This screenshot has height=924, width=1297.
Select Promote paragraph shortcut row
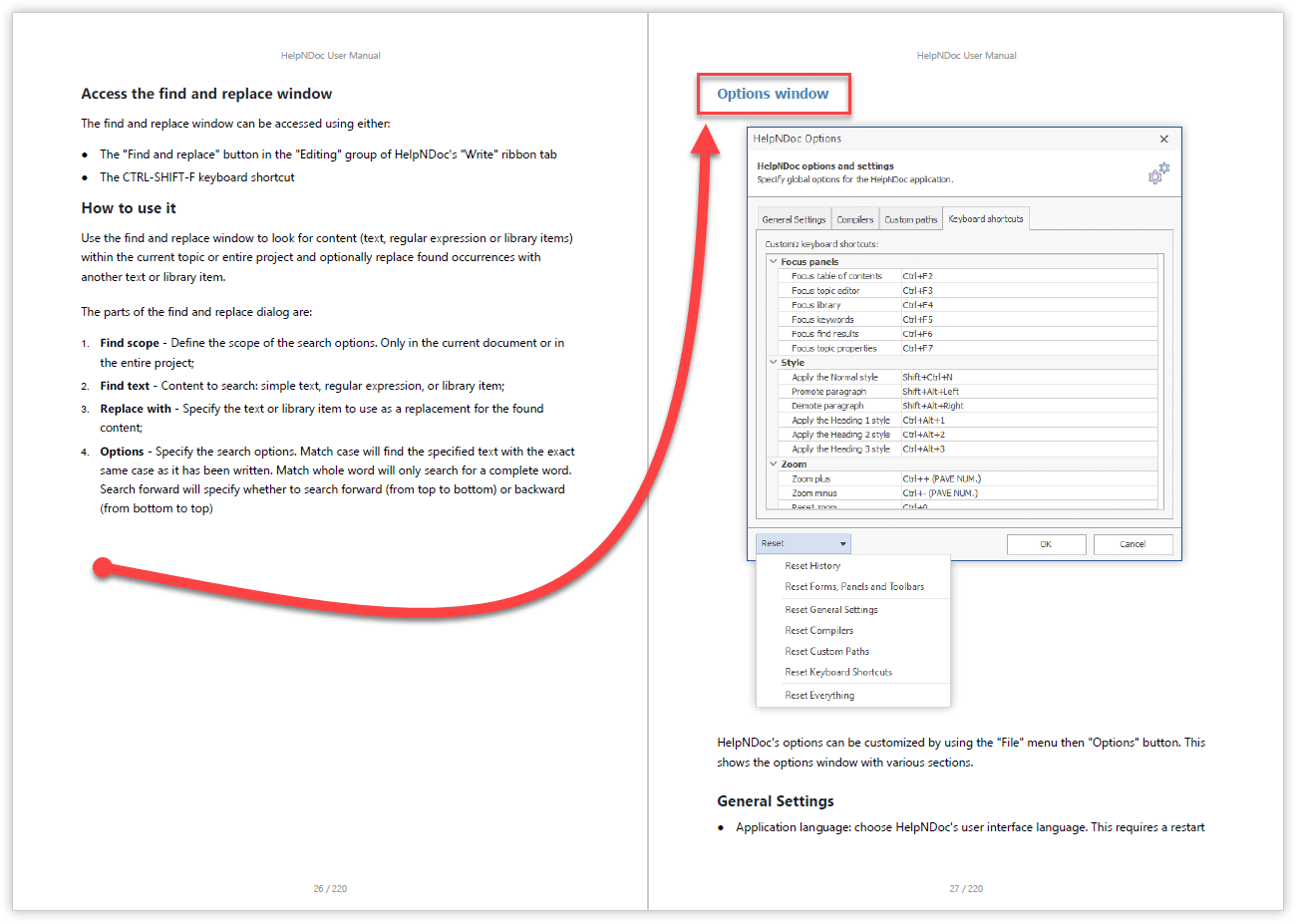tap(968, 392)
